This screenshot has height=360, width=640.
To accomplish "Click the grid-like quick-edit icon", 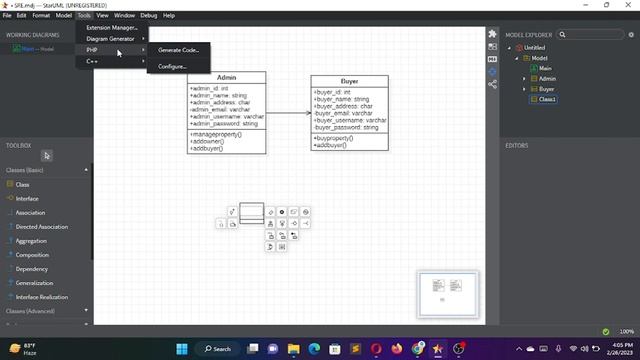I will point(282,247).
